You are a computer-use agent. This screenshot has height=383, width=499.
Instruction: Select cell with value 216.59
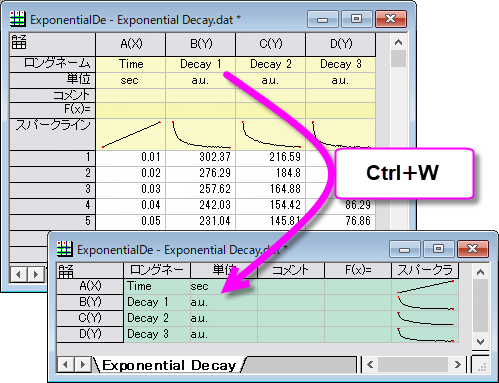tap(271, 157)
